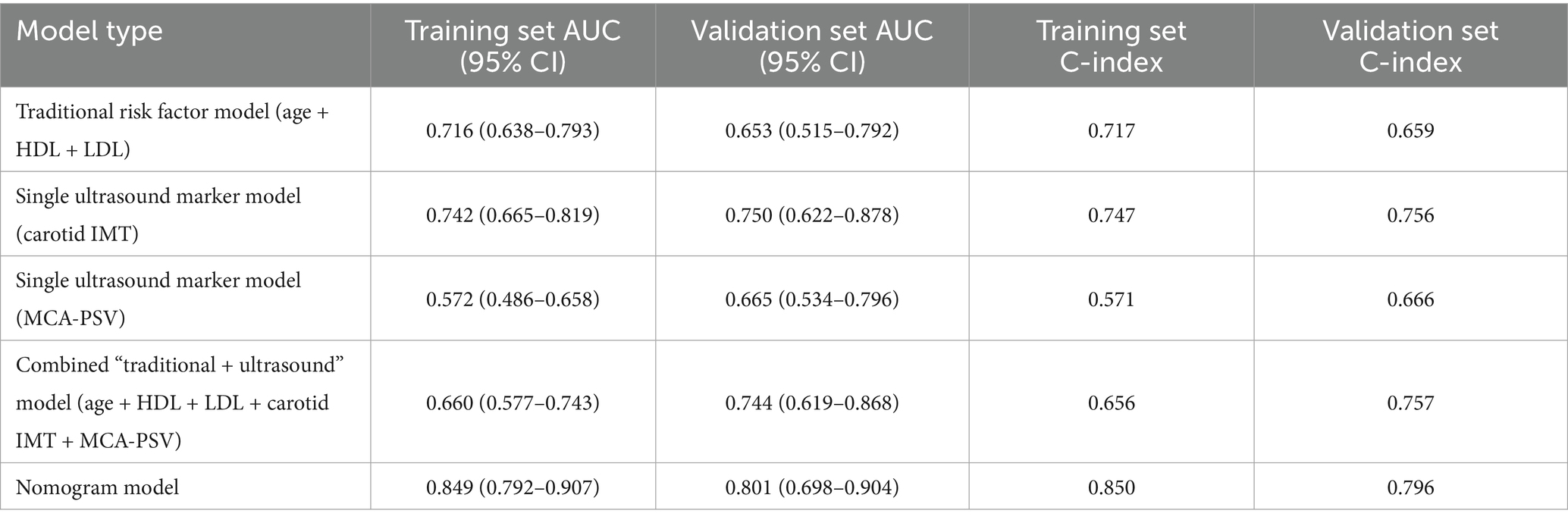Click the Validation set C-index header

point(1410,45)
